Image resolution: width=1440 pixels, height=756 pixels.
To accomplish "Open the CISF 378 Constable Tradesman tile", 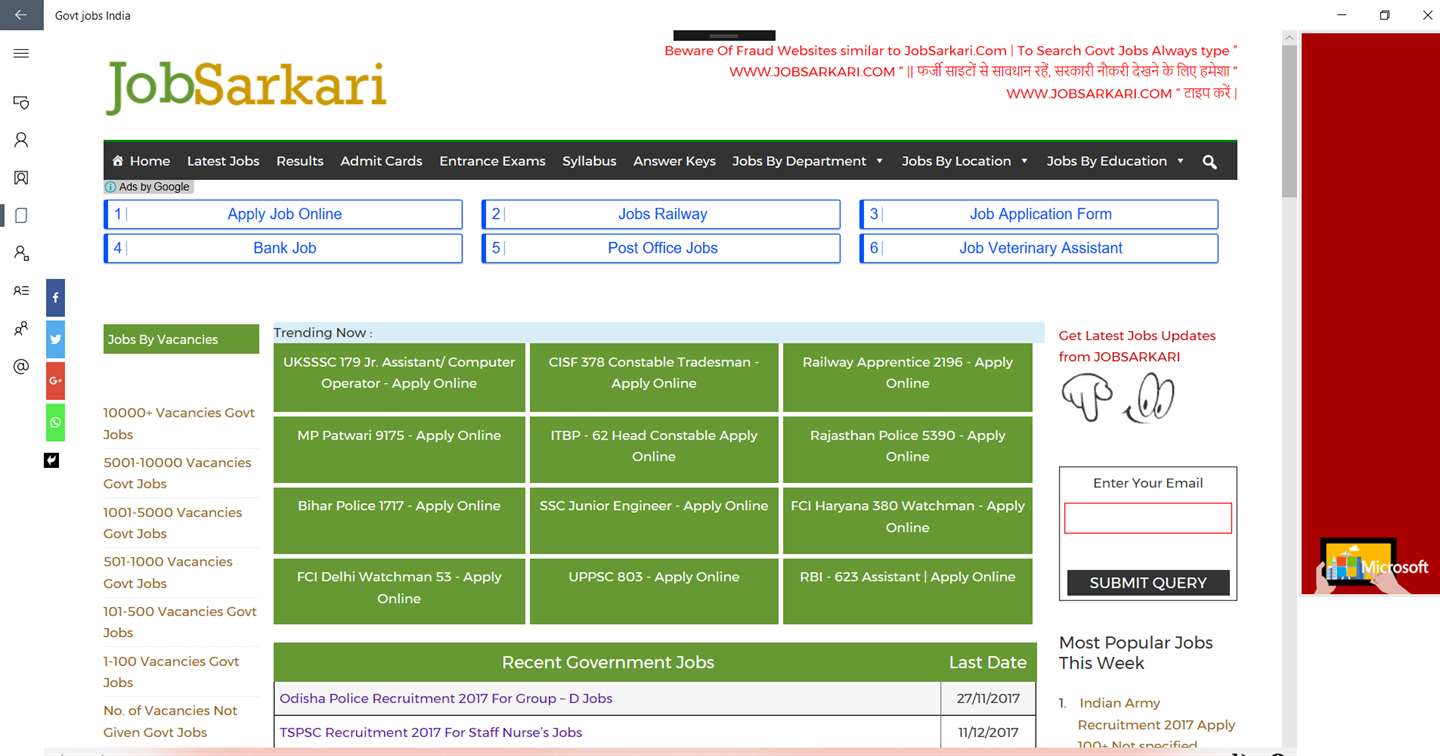I will [654, 377].
